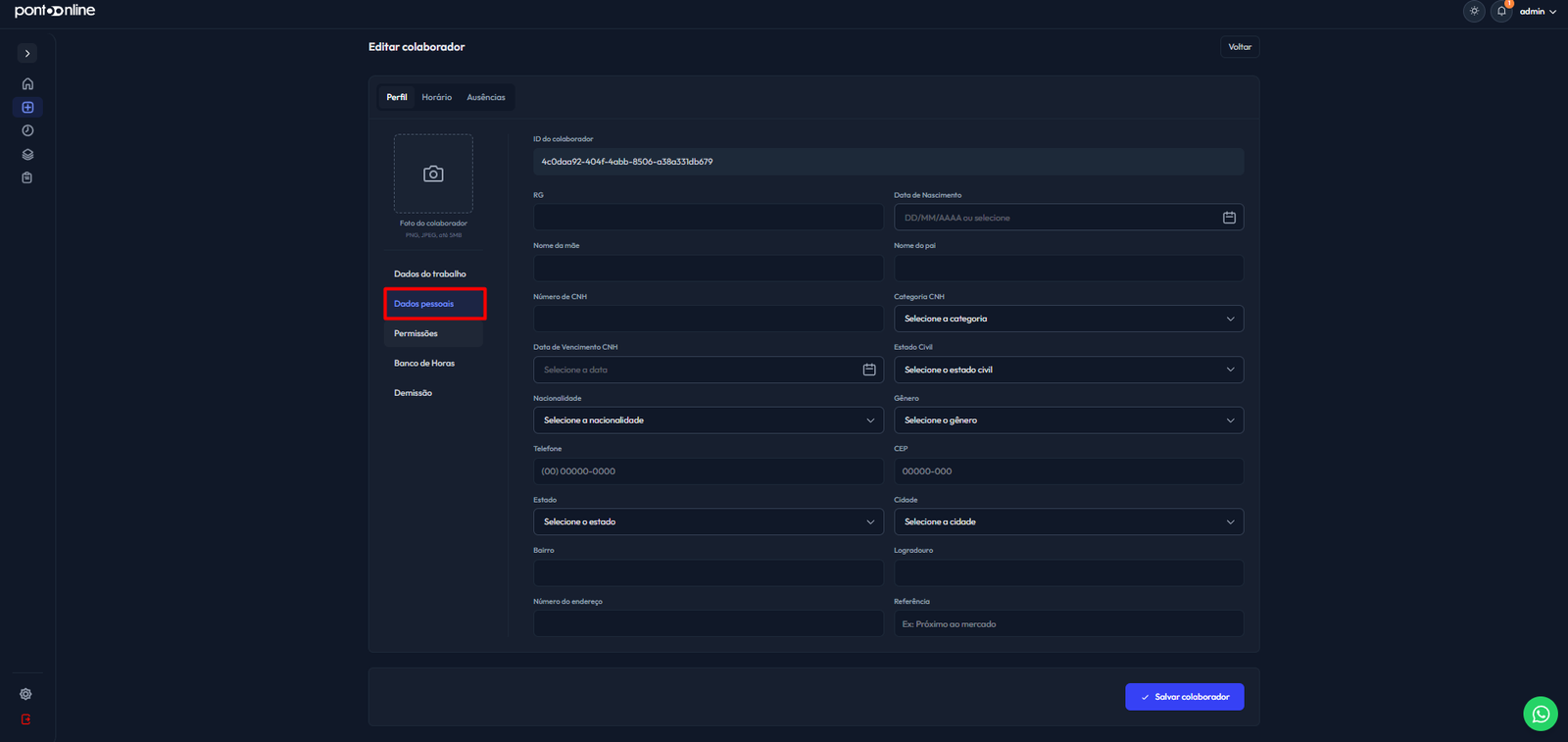Open calendar picker for Data de Vencimento CNH

(869, 370)
